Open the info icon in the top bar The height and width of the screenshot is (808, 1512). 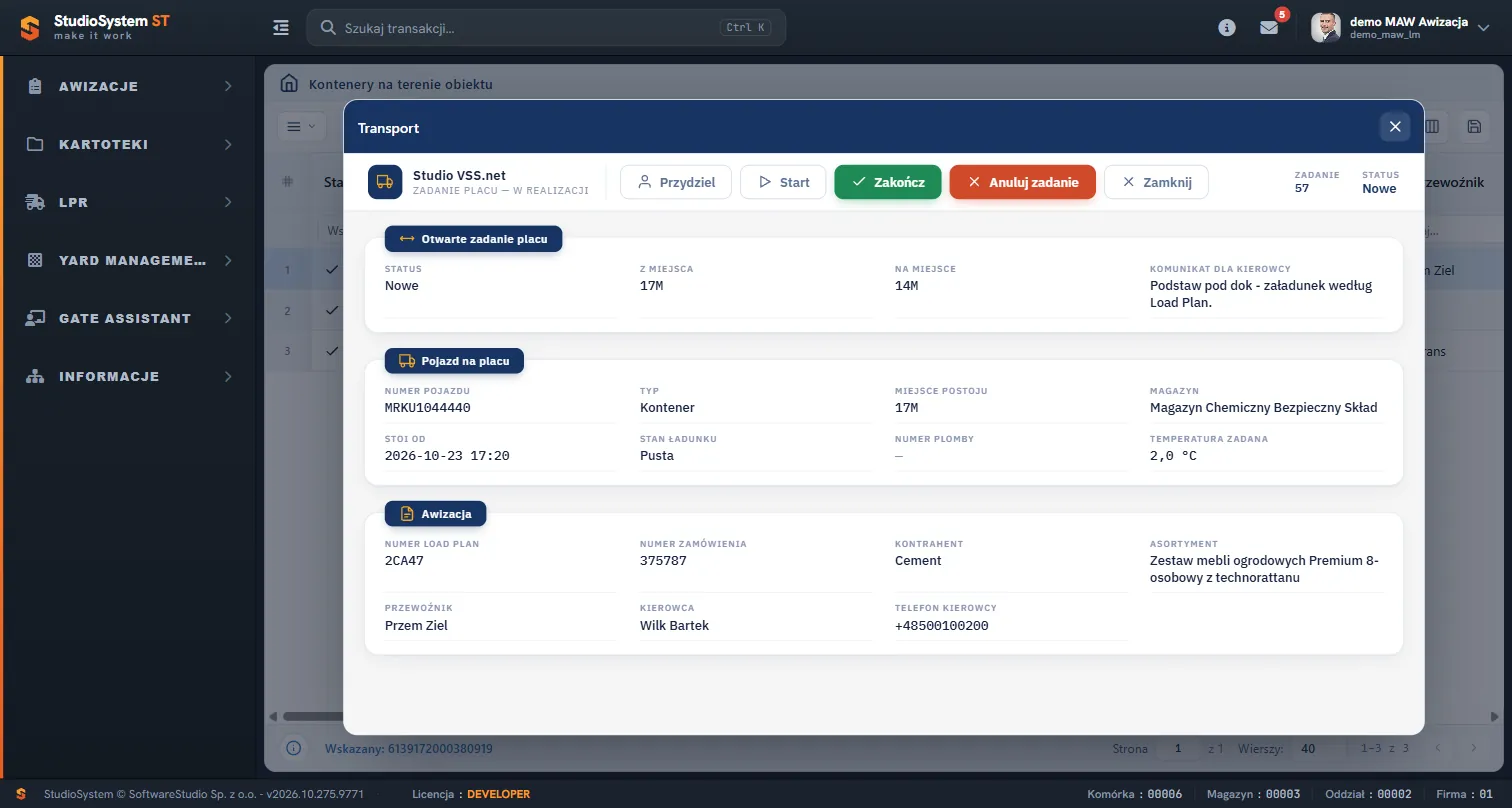click(x=1227, y=28)
